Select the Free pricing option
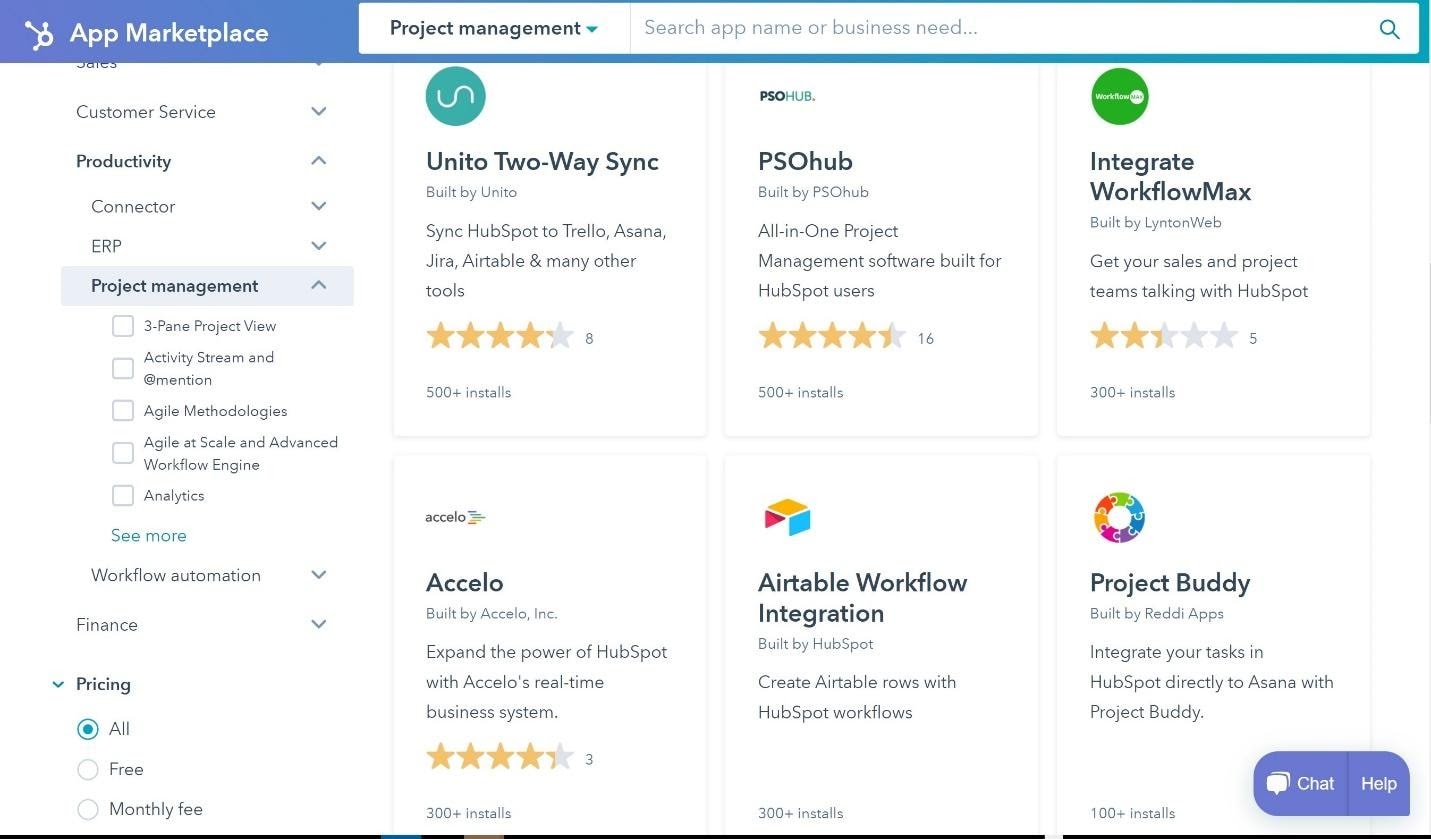 pyautogui.click(x=88, y=769)
